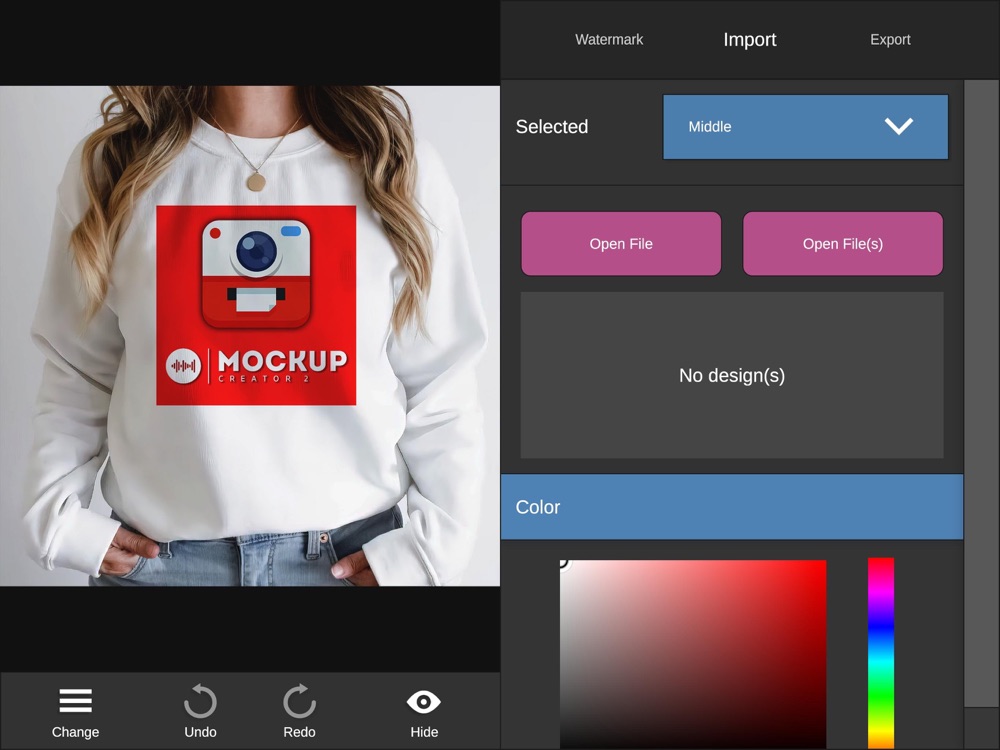Click the "Selected" label text
This screenshot has width=1000, height=750.
[552, 126]
